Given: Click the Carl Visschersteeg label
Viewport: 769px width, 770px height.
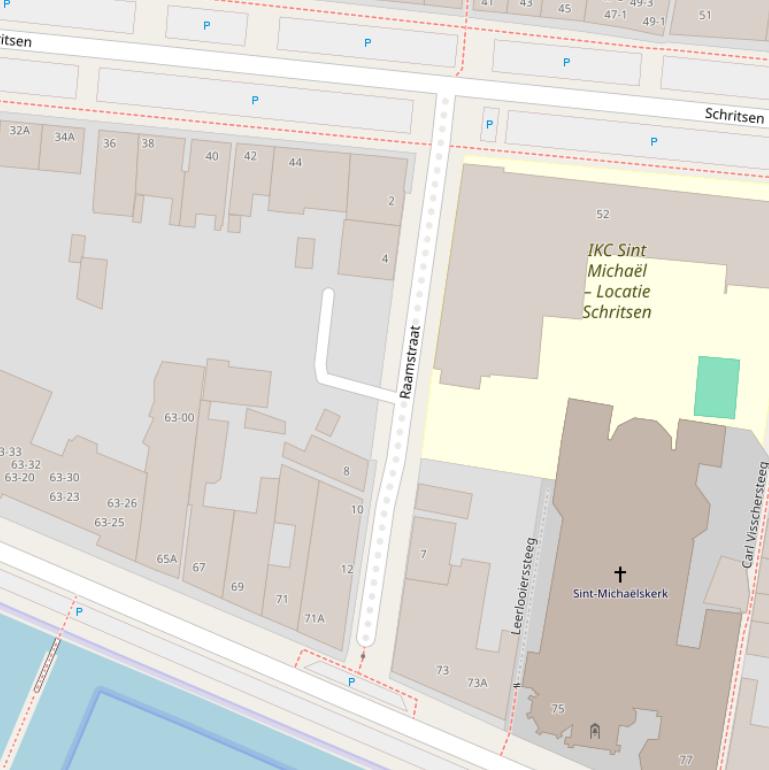Looking at the screenshot, I should (x=754, y=515).
